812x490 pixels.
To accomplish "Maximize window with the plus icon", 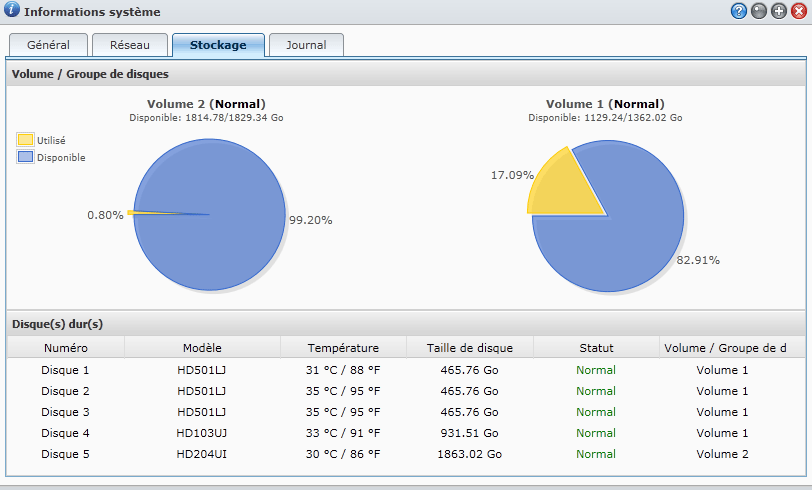I will (778, 12).
